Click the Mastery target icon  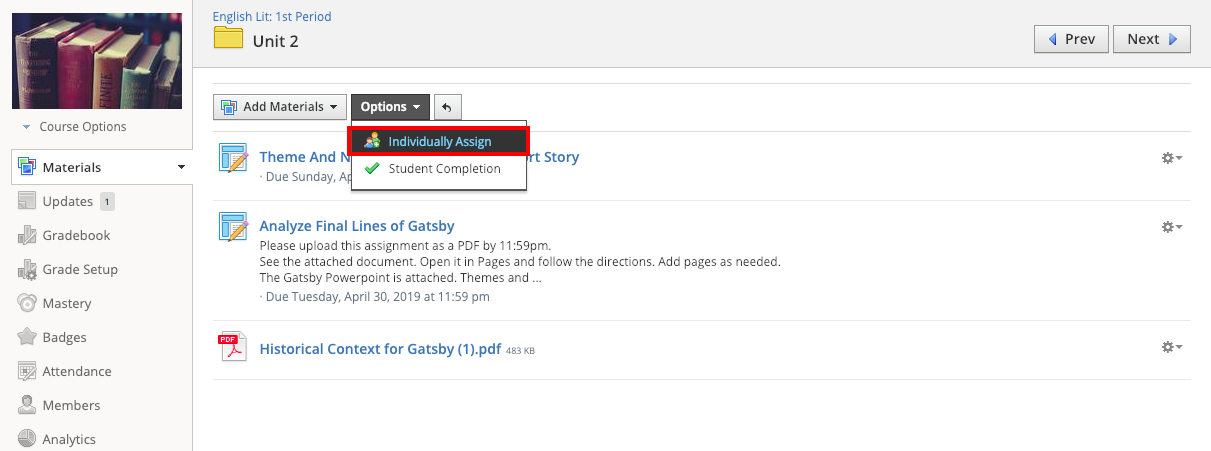(27, 304)
